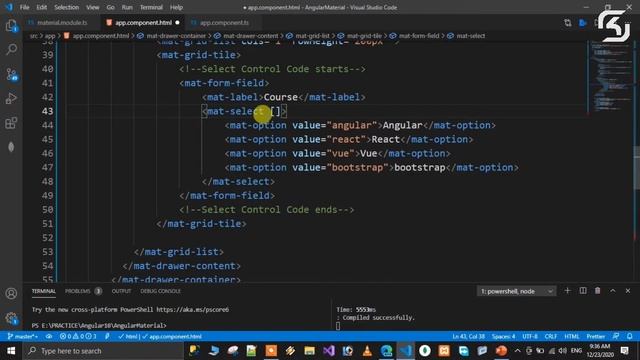
Task: Show hidden system tray icons chevron
Action: click(518, 351)
